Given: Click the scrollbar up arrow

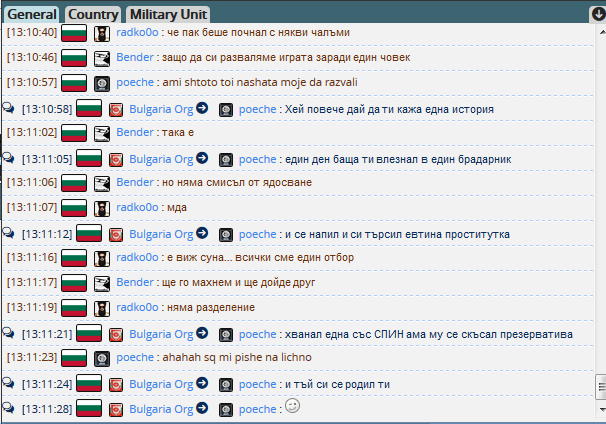Looking at the screenshot, I should (x=602, y=32).
